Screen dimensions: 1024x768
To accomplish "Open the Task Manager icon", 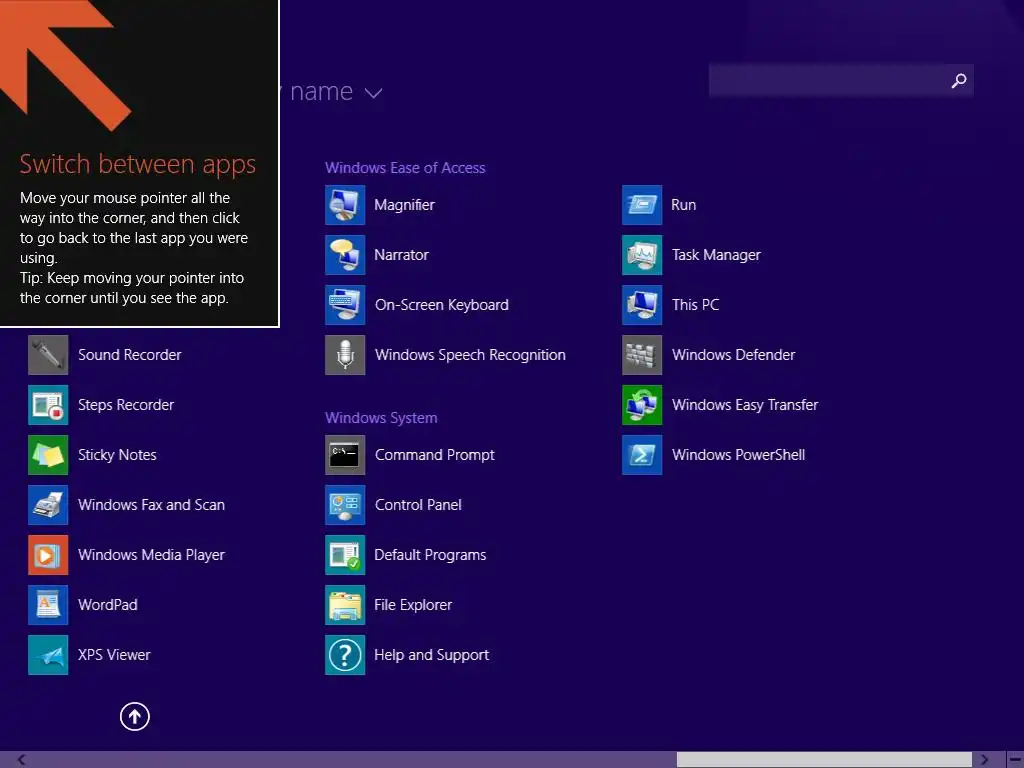I will point(642,255).
